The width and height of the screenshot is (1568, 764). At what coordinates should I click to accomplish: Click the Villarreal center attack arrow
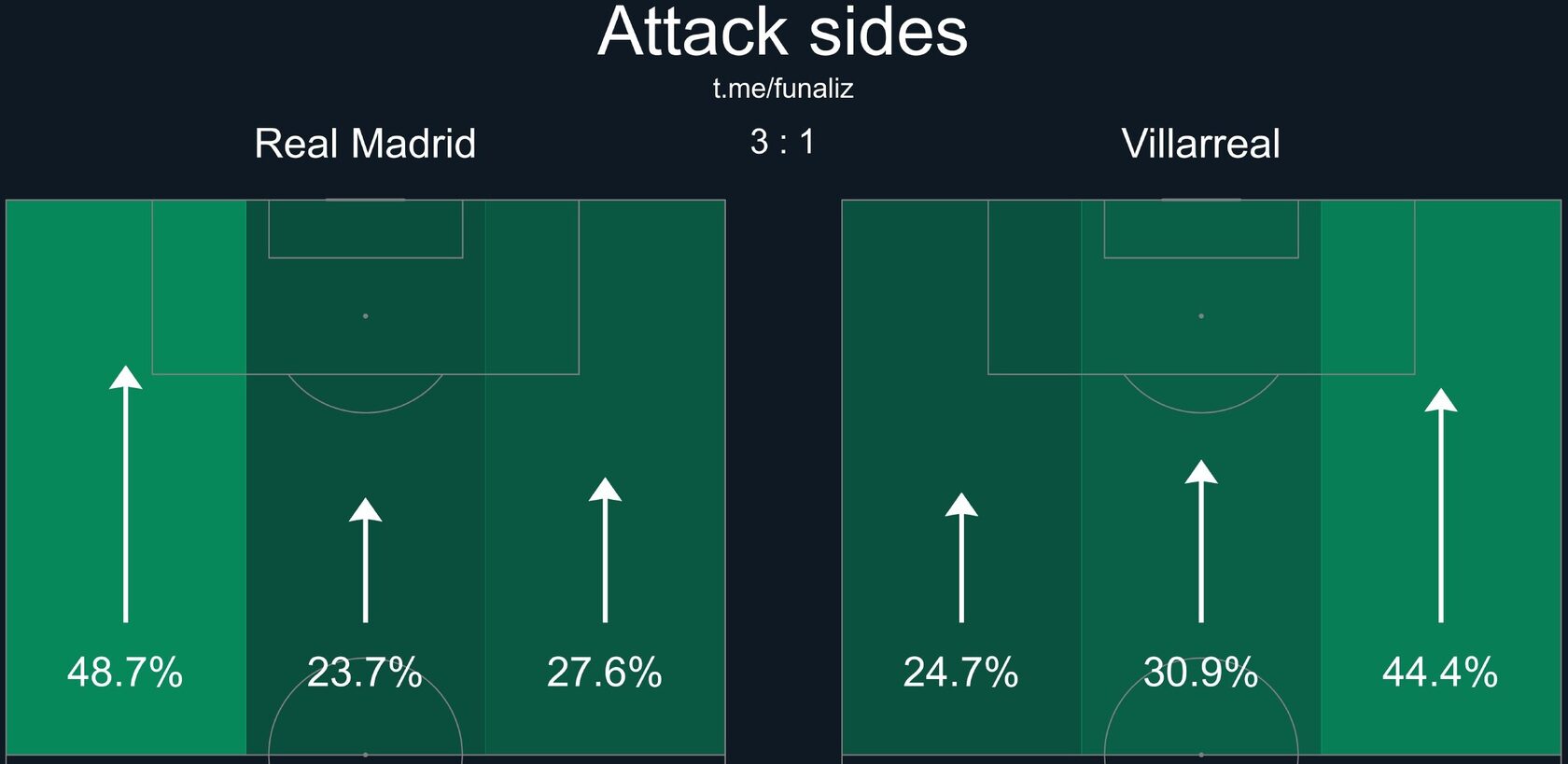click(1201, 541)
